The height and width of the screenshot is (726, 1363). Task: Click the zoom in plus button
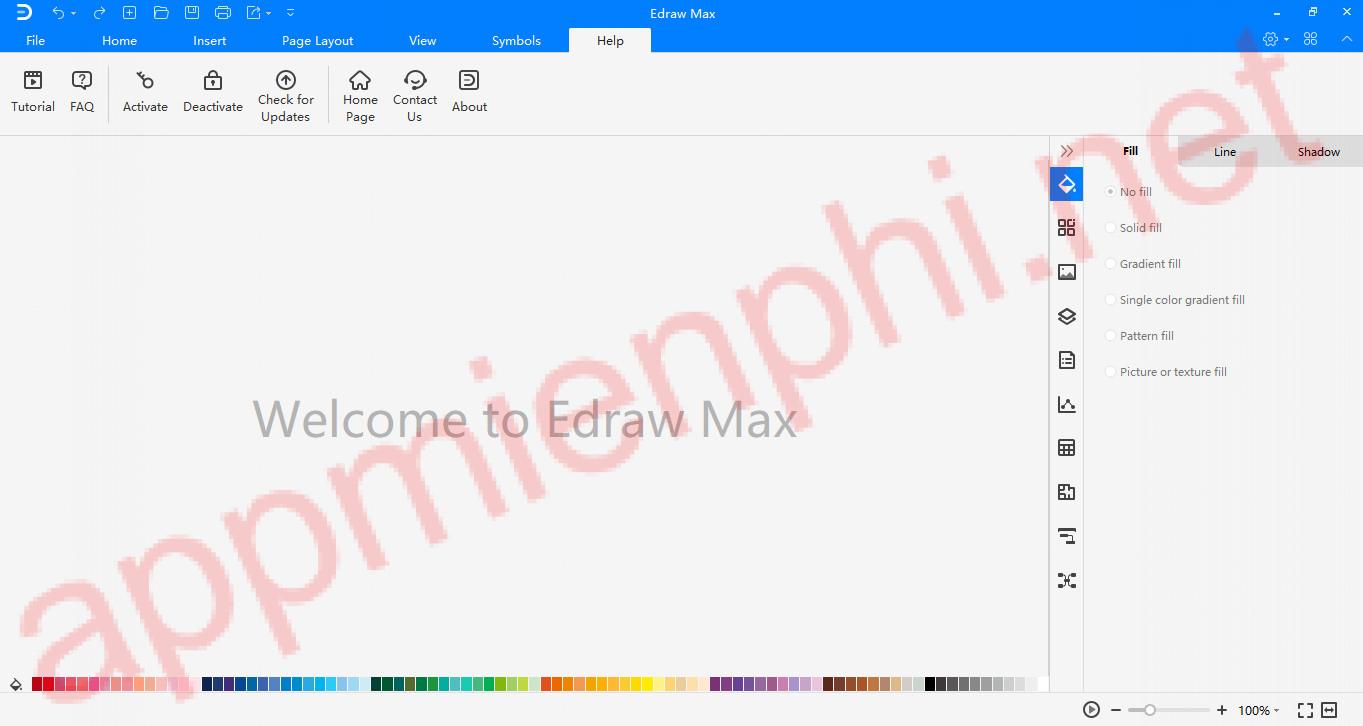point(1222,710)
